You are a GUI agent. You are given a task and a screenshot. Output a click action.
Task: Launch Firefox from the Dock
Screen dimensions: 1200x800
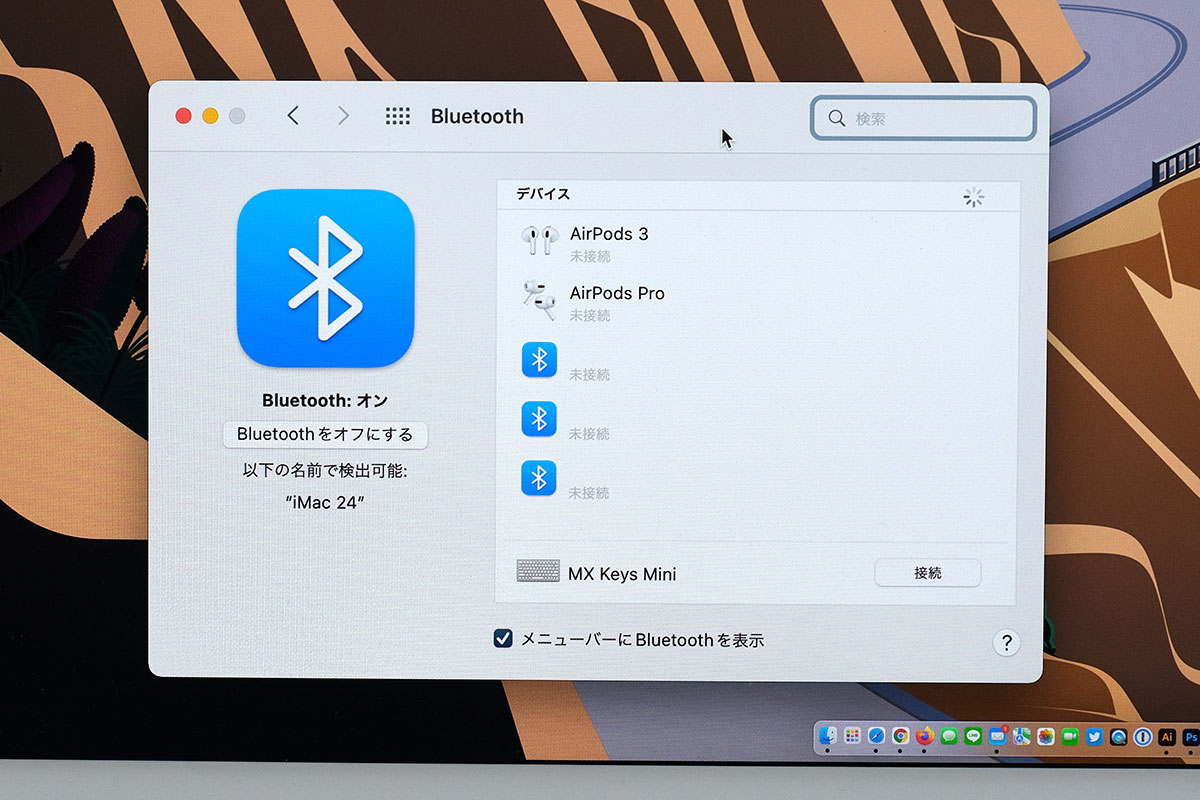(925, 736)
